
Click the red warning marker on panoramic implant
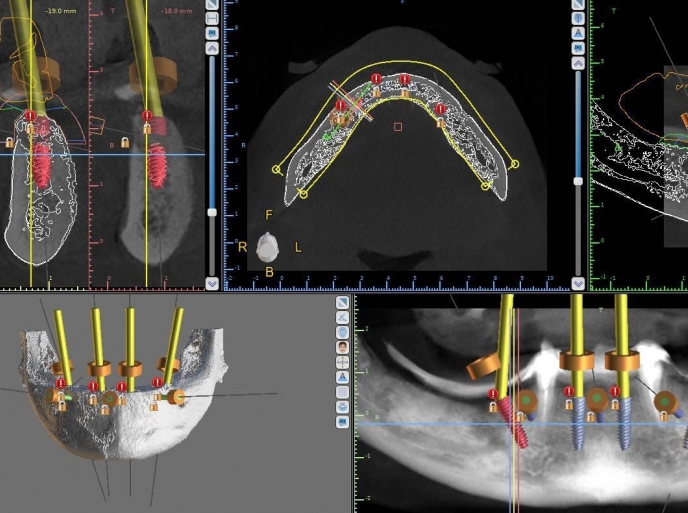[x=492, y=394]
